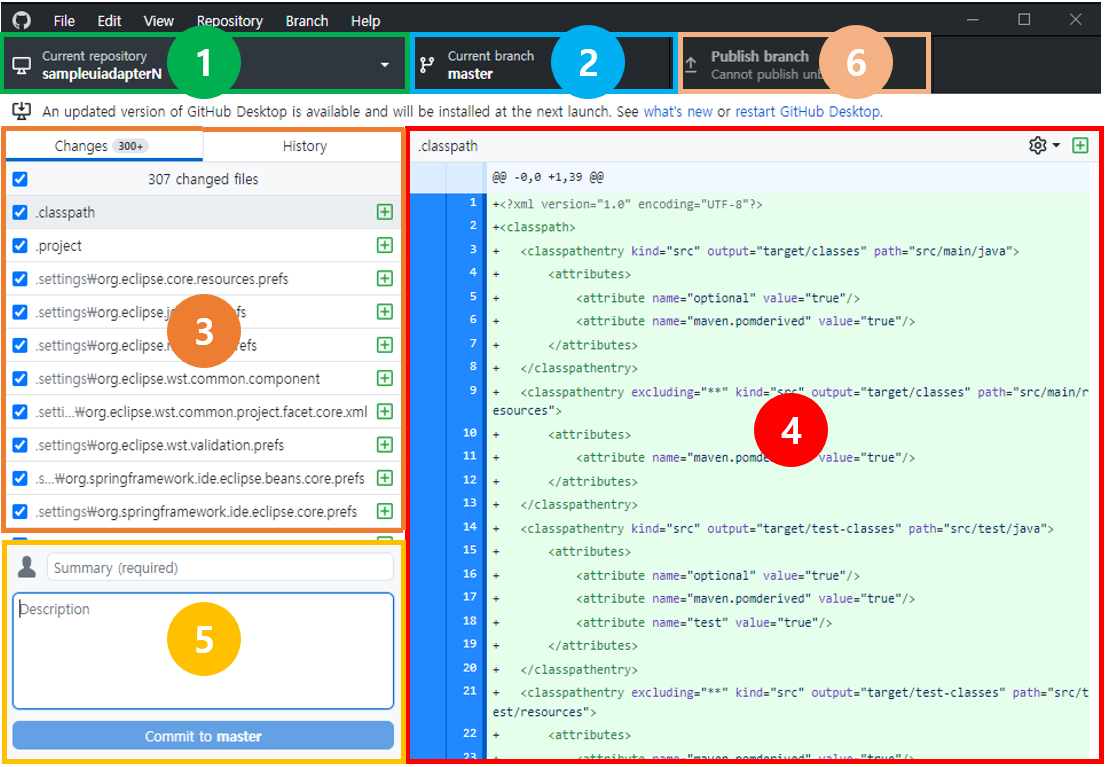Click added icon for ide.eclipse.beans.core.prefs
Screen dimensions: 1106x767
click(384, 478)
